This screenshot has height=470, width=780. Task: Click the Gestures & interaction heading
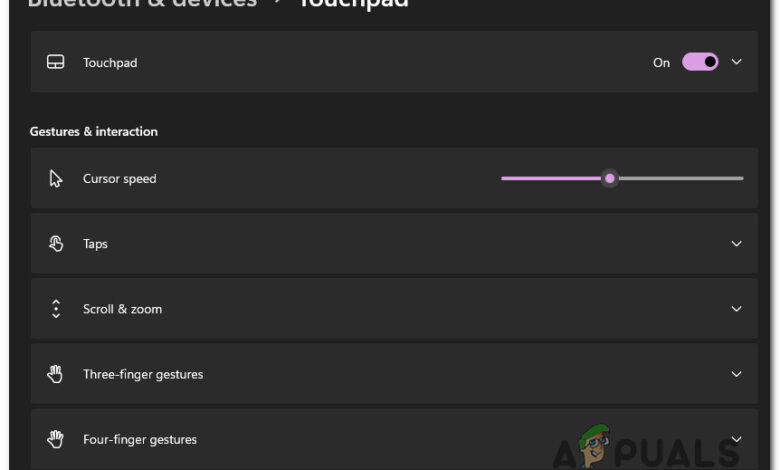pos(94,131)
